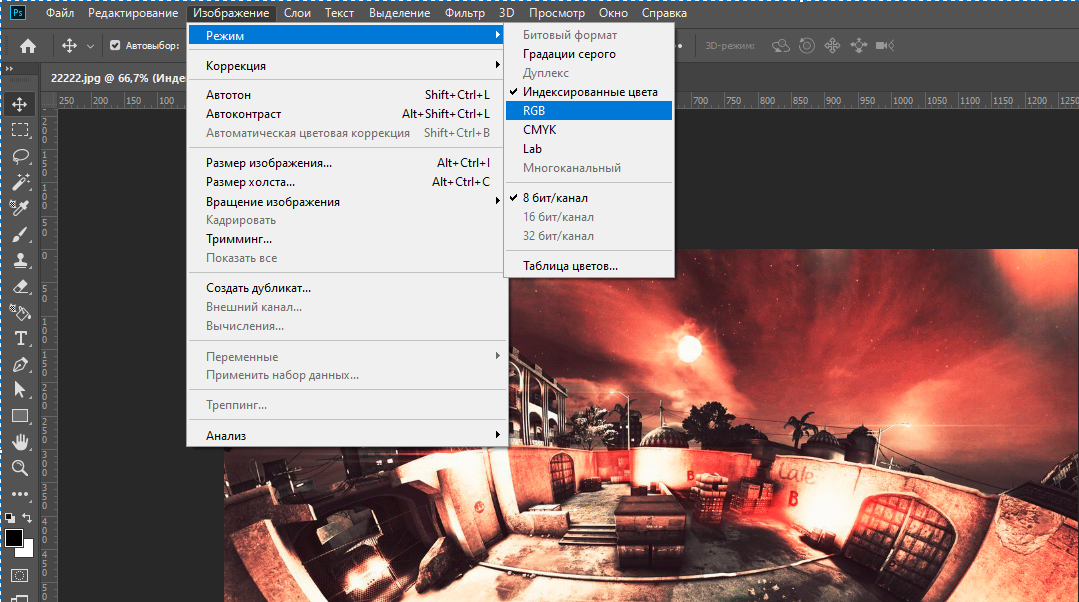
Task: Open the Справка menu
Action: tap(664, 13)
